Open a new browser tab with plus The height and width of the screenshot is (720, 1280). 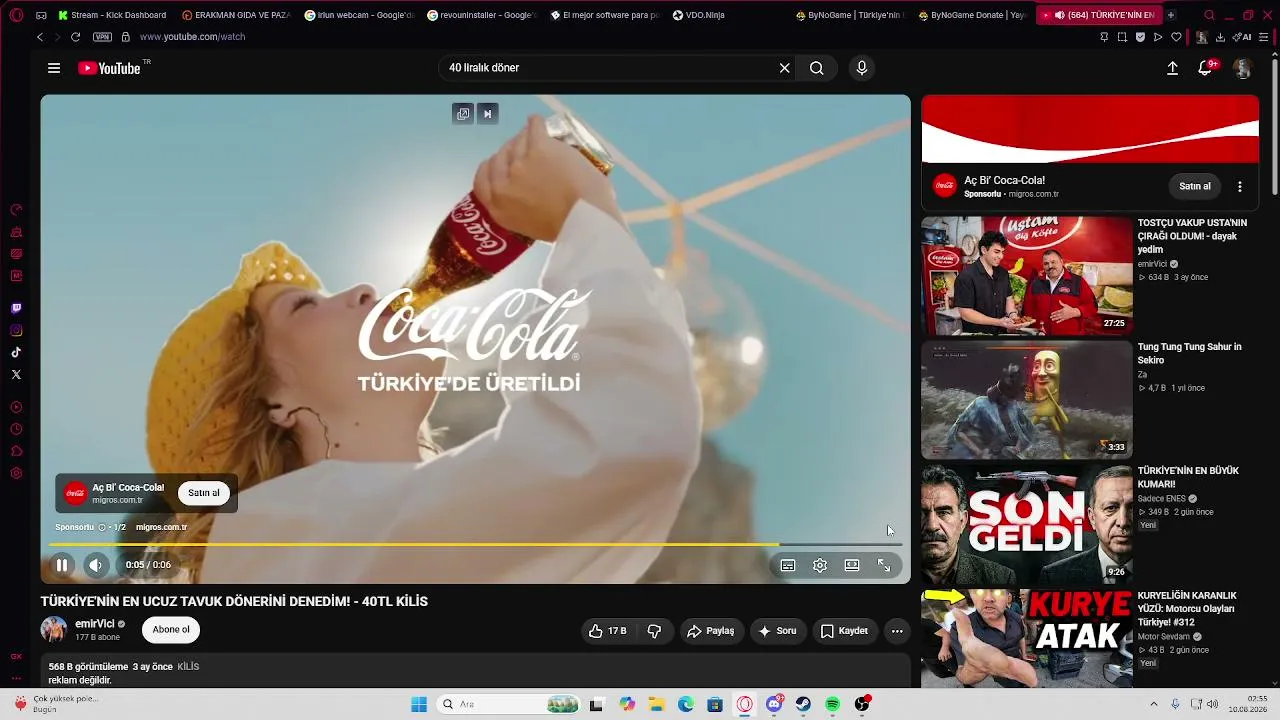(1171, 15)
